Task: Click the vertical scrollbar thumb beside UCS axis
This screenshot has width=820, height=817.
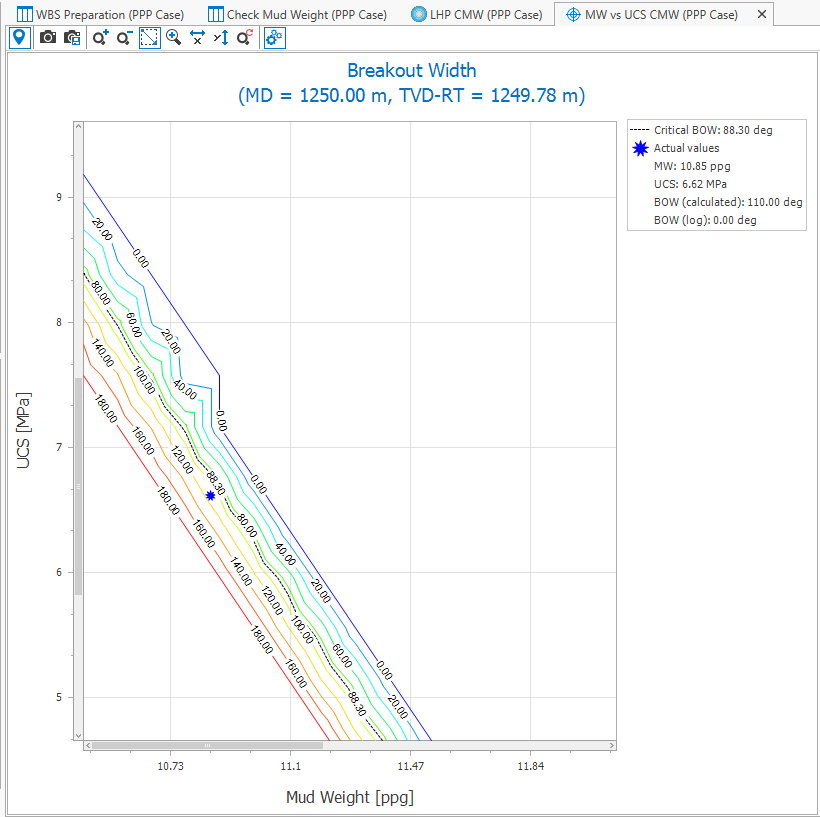Action: point(79,486)
